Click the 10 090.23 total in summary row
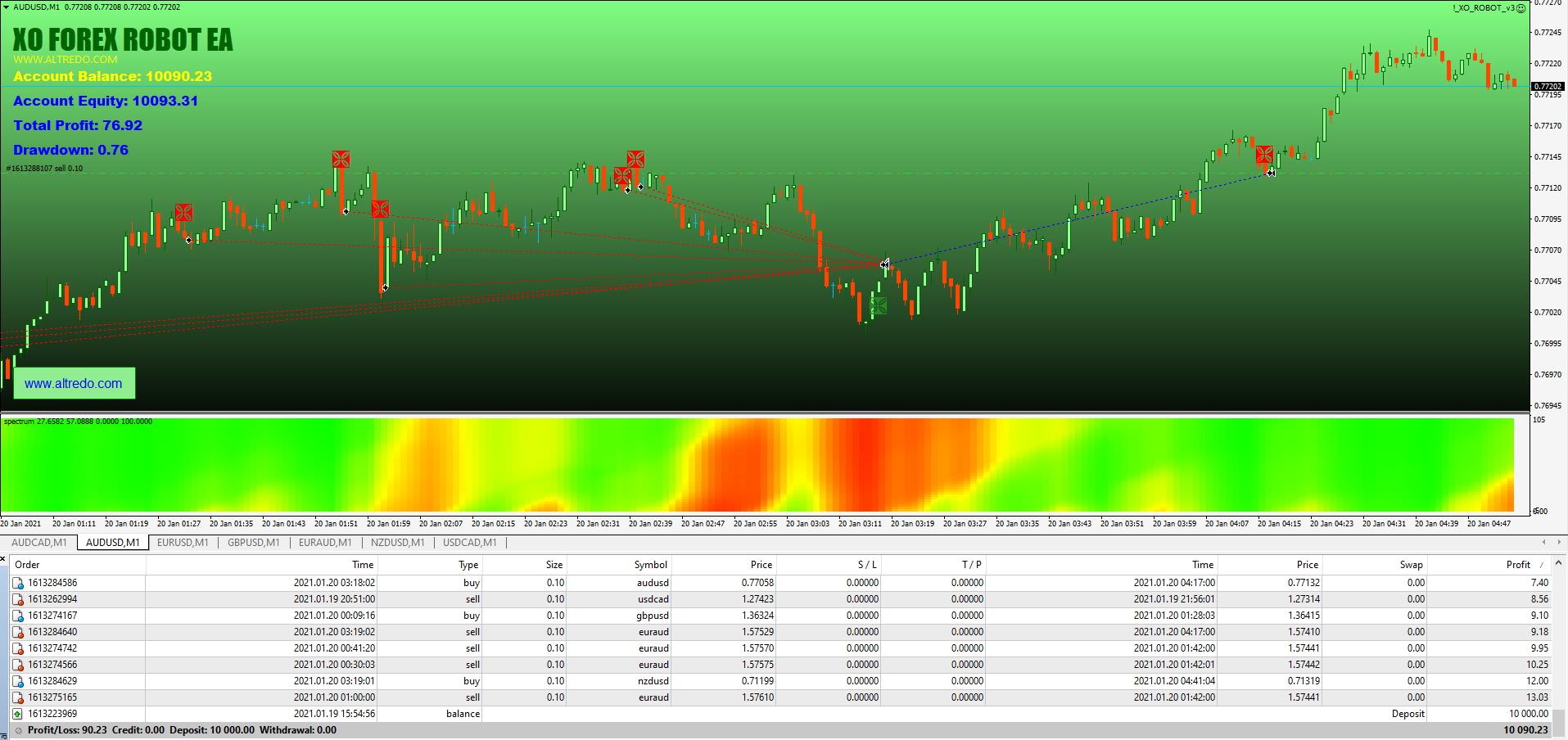 [1525, 730]
